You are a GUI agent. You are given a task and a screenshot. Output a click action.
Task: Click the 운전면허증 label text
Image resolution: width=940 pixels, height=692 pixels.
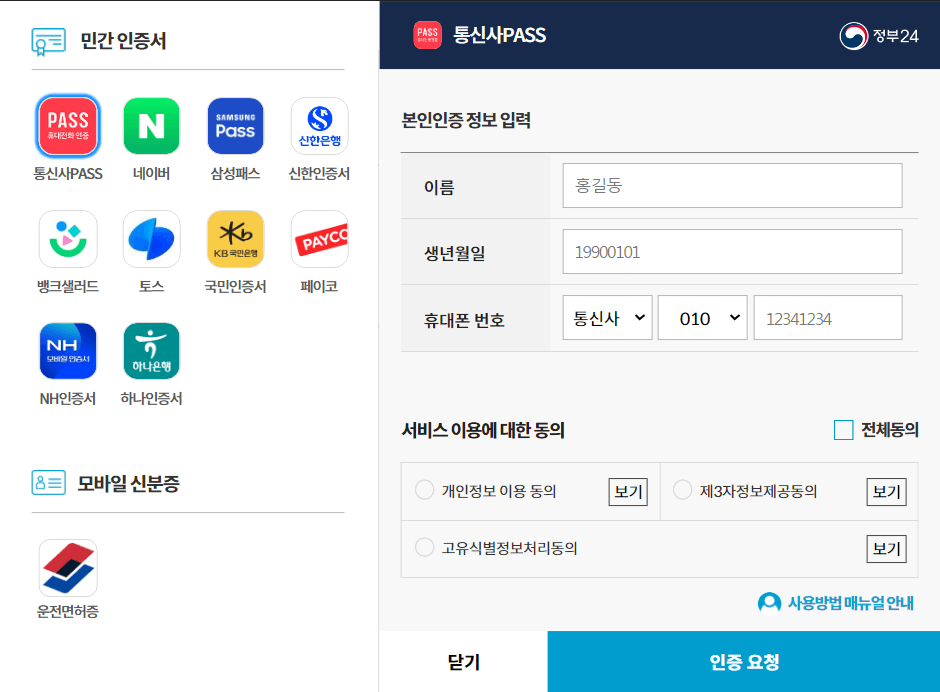(68, 612)
